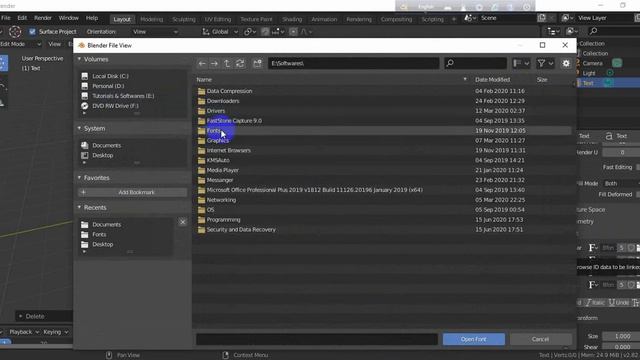This screenshot has width=640, height=360.
Task: Select Light in the outliner
Action: pos(589,73)
